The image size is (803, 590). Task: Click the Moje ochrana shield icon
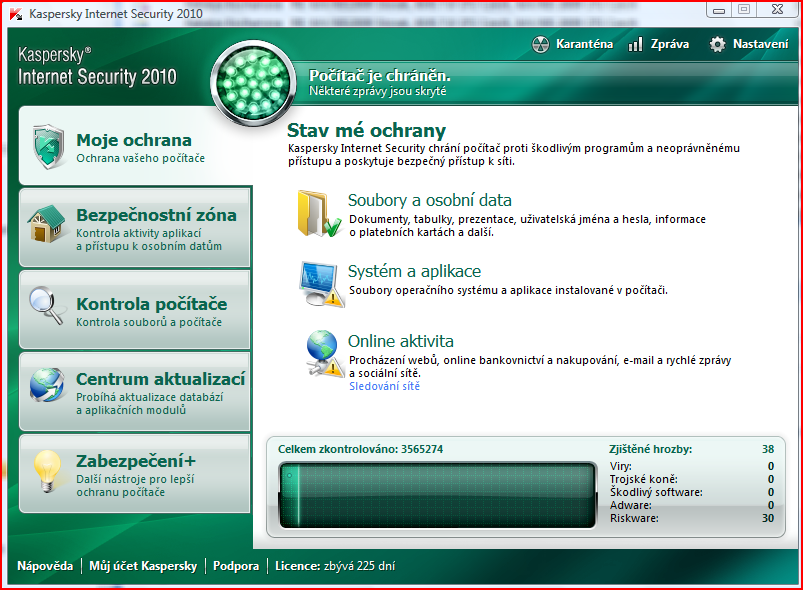point(48,147)
